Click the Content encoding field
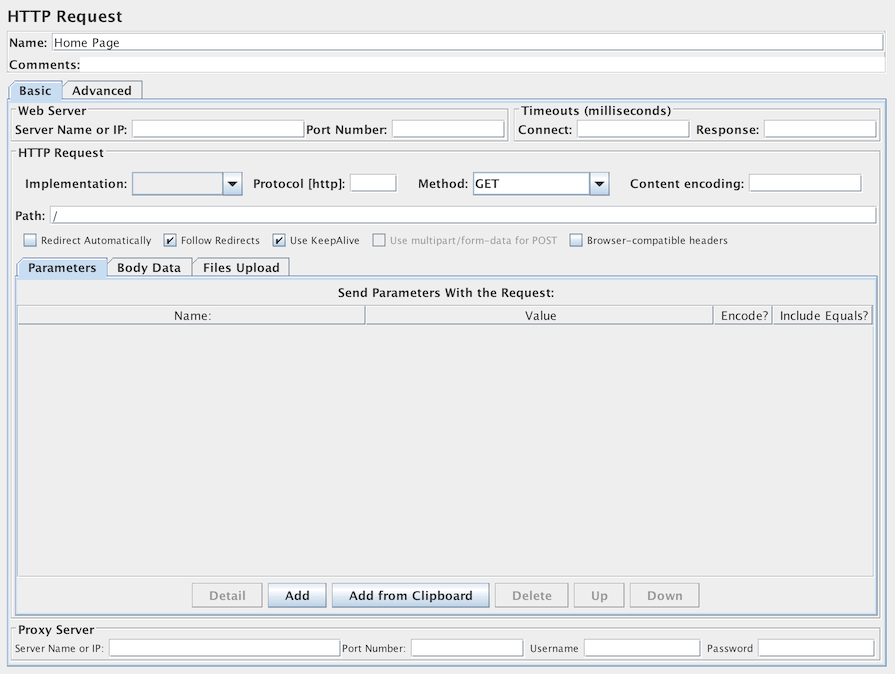The height and width of the screenshot is (674, 895). pos(805,183)
